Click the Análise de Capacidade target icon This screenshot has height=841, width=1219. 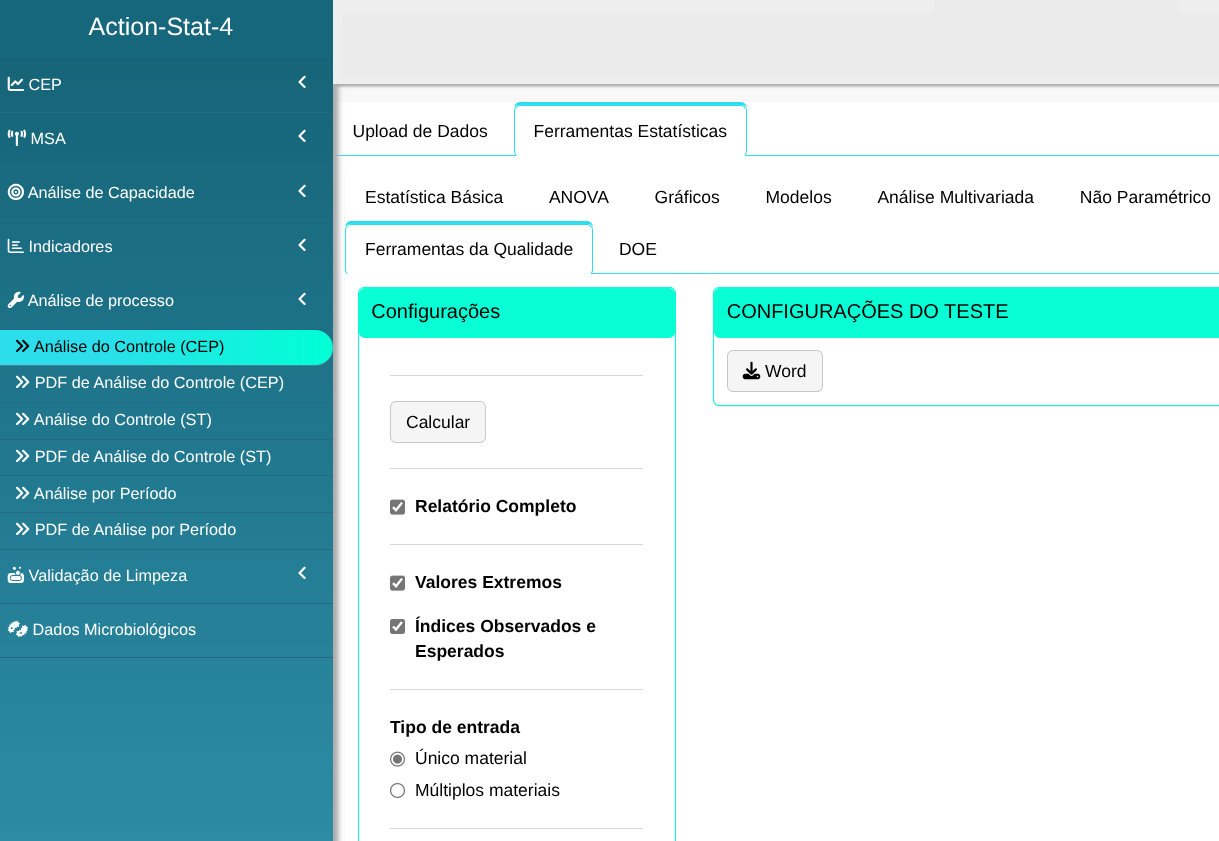(16, 192)
